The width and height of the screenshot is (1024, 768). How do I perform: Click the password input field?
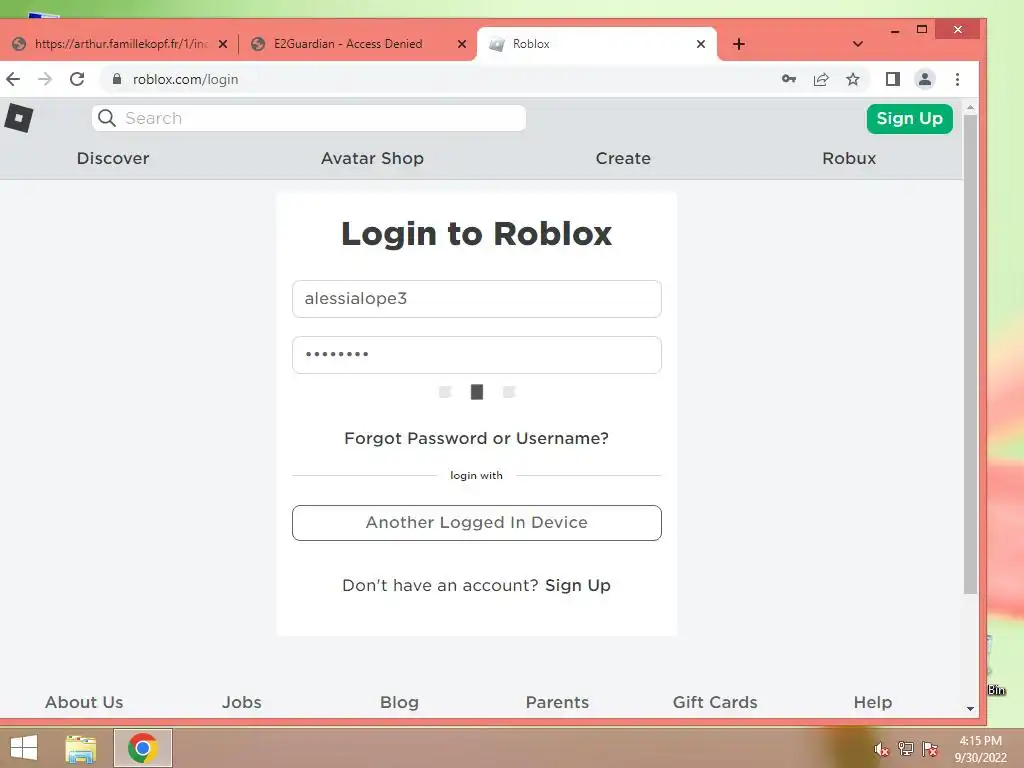coord(477,355)
